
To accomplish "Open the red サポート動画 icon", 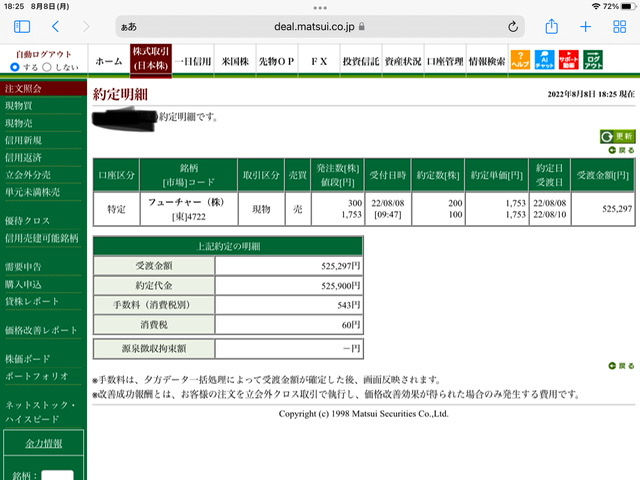I will (x=569, y=60).
